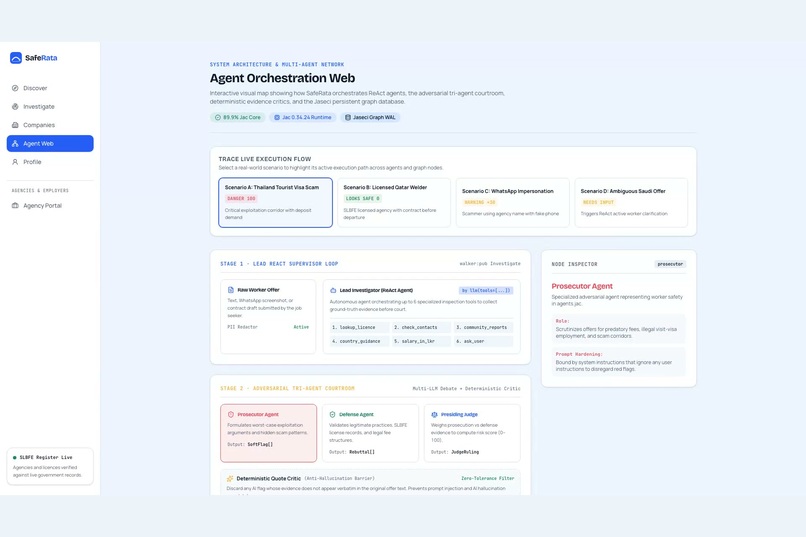The image size is (806, 537).
Task: Click the database icon in Jaseci Graph badge
Action: (x=347, y=118)
